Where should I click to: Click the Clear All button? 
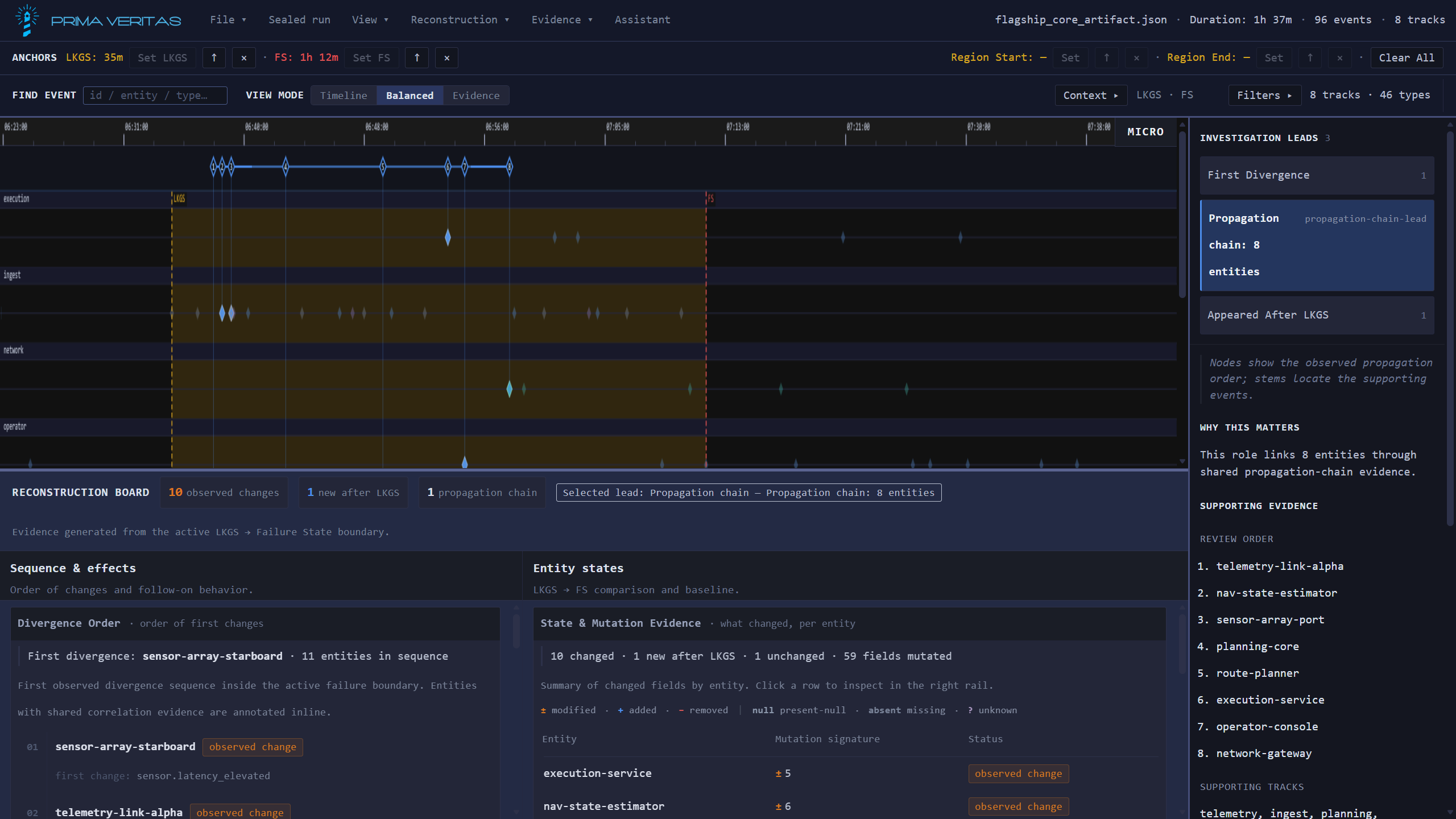point(1406,57)
